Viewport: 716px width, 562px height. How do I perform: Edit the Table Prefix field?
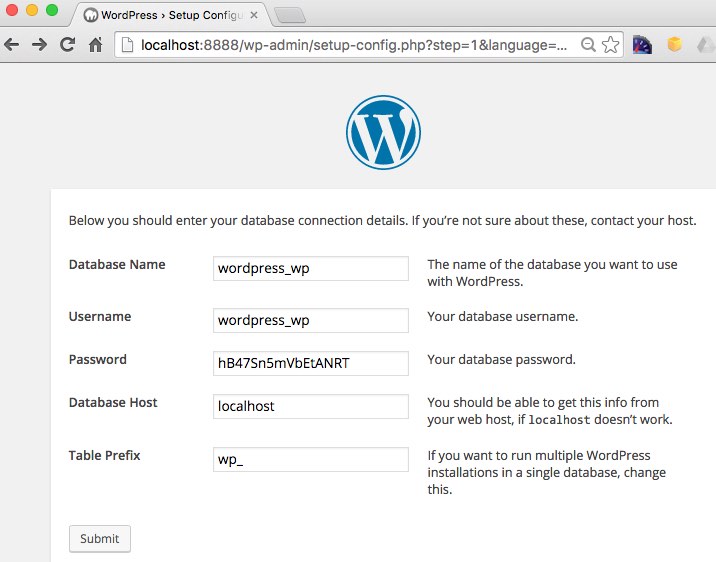click(x=310, y=459)
